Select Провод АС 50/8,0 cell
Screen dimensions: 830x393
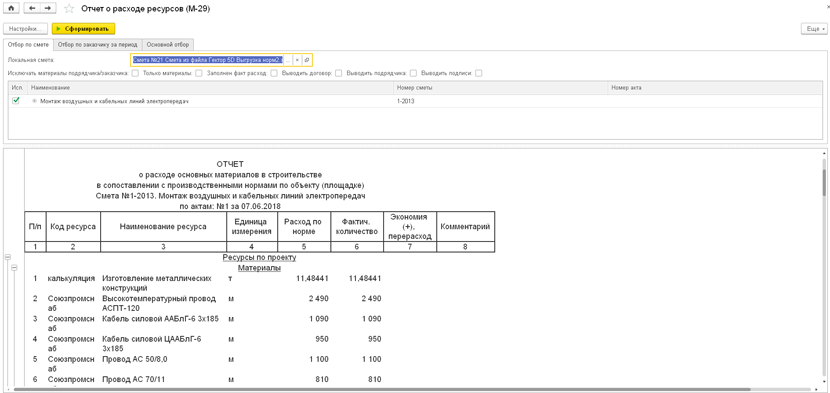coord(163,364)
